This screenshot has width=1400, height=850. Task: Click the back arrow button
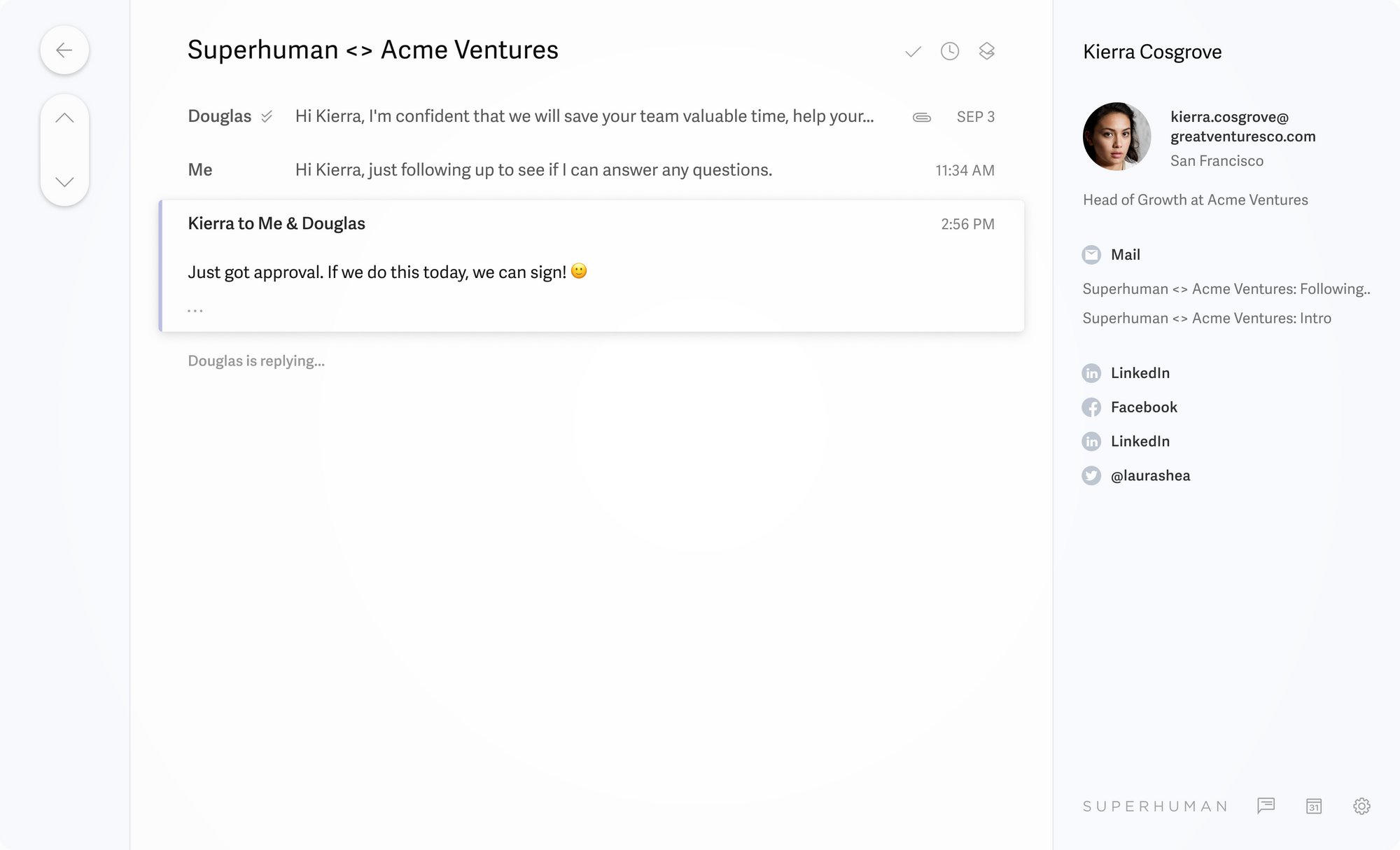[x=64, y=50]
